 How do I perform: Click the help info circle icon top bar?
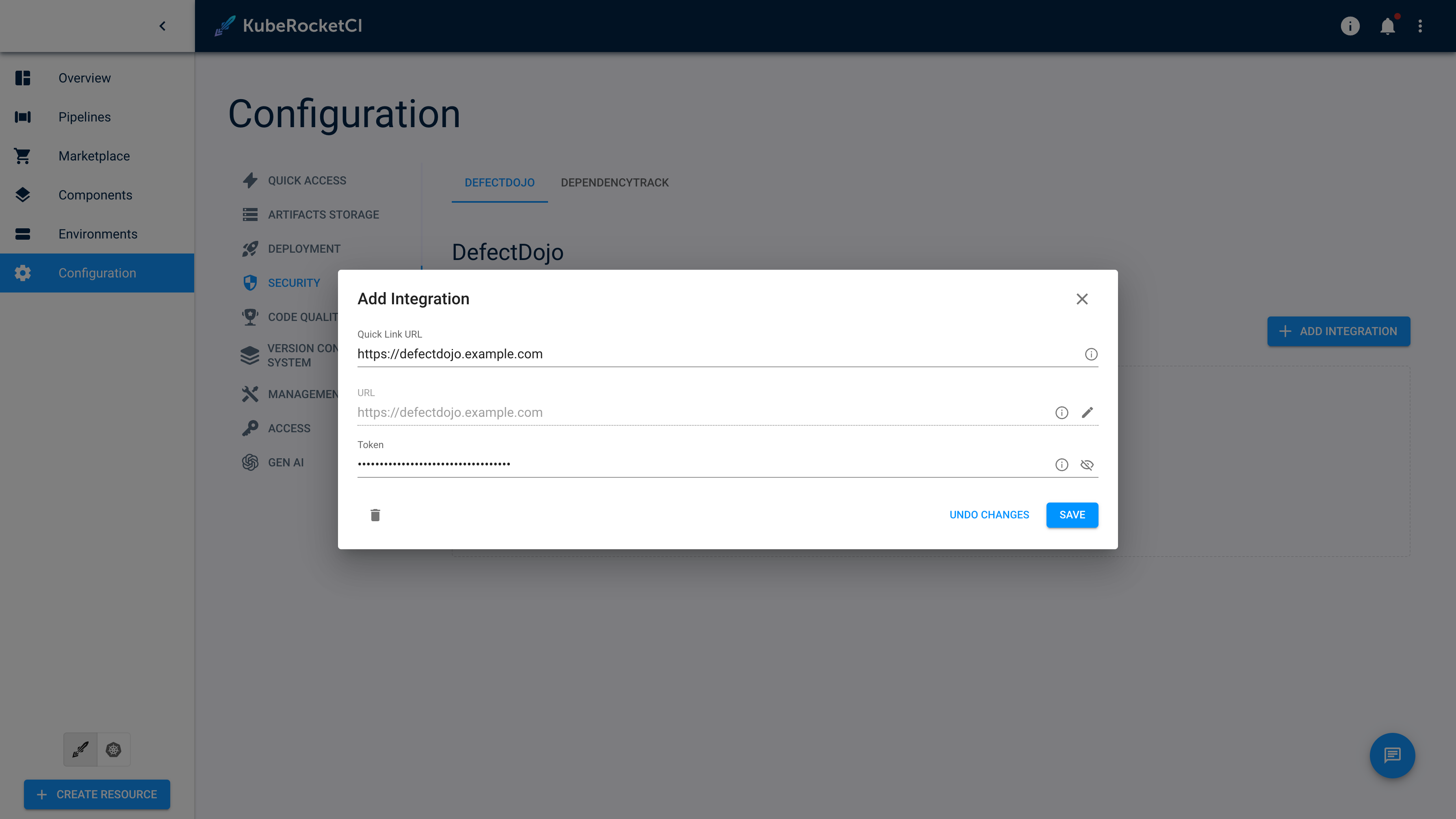click(1350, 26)
